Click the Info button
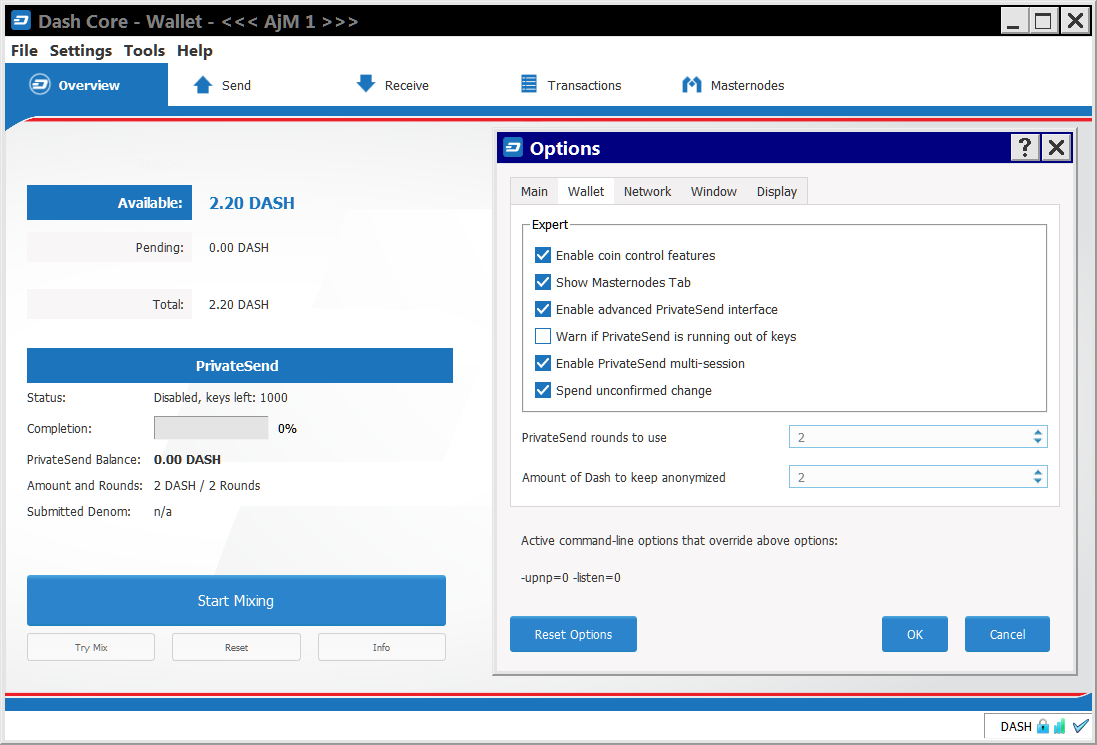The image size is (1097, 745). click(x=381, y=647)
